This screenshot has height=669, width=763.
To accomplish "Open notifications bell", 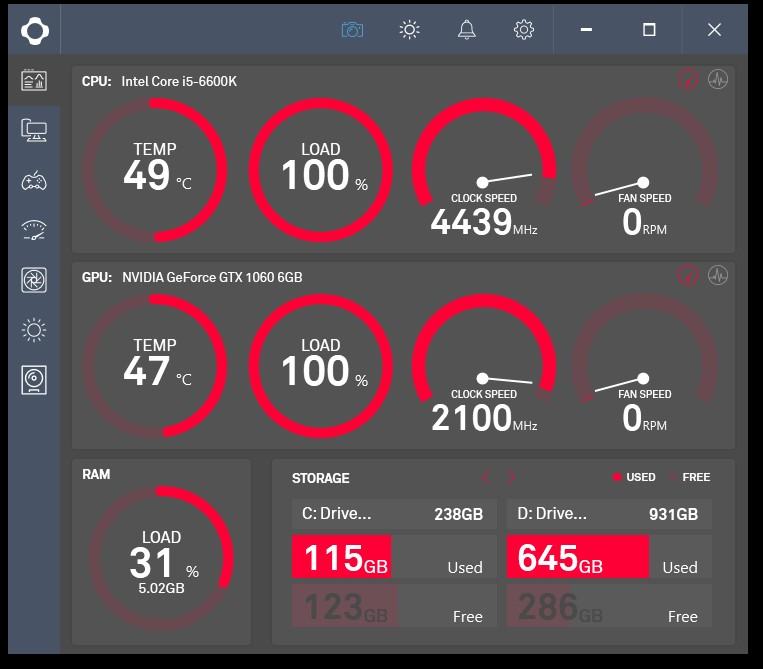I will [x=466, y=30].
